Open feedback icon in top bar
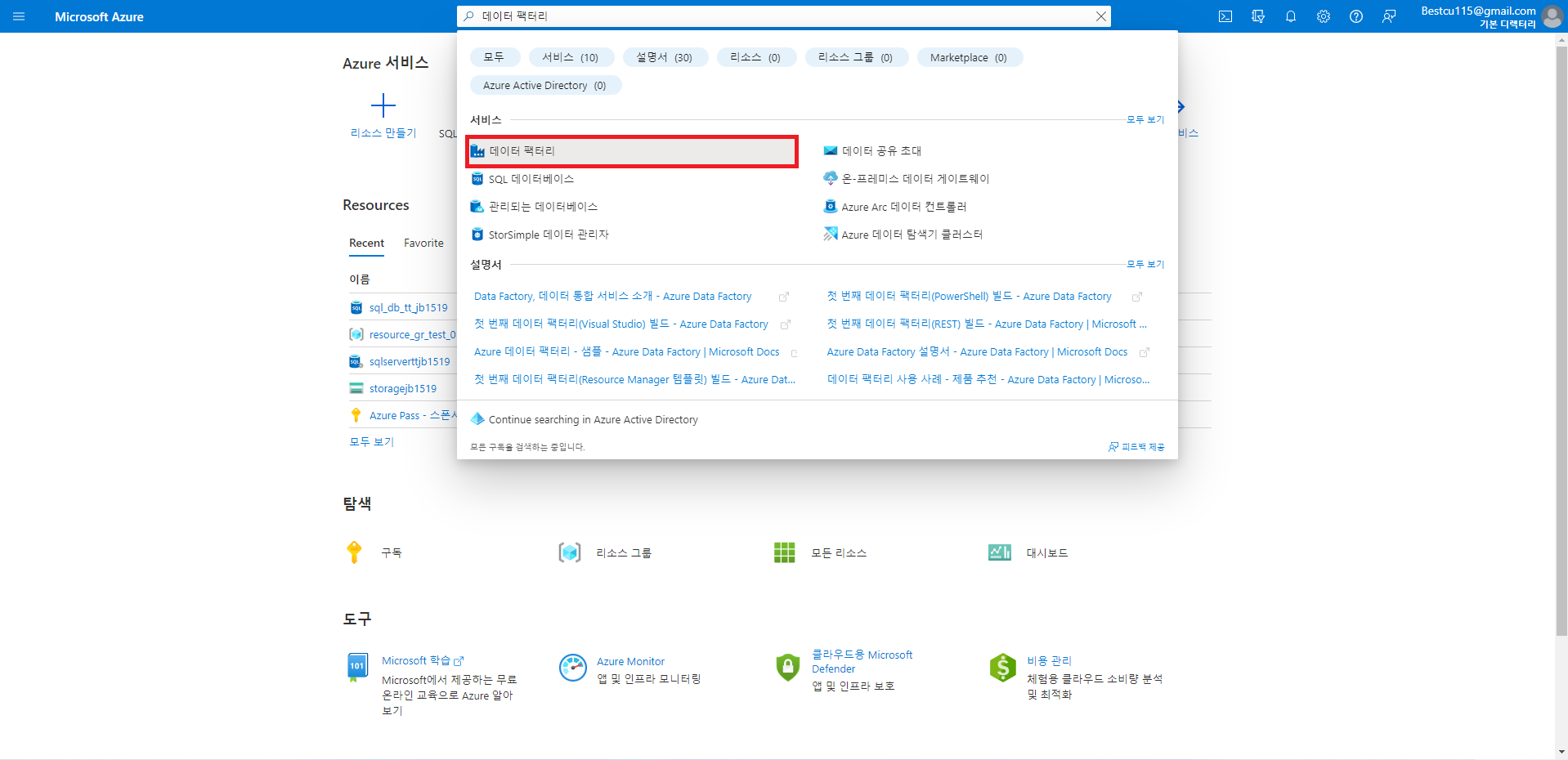The width and height of the screenshot is (1568, 760). click(x=1389, y=16)
